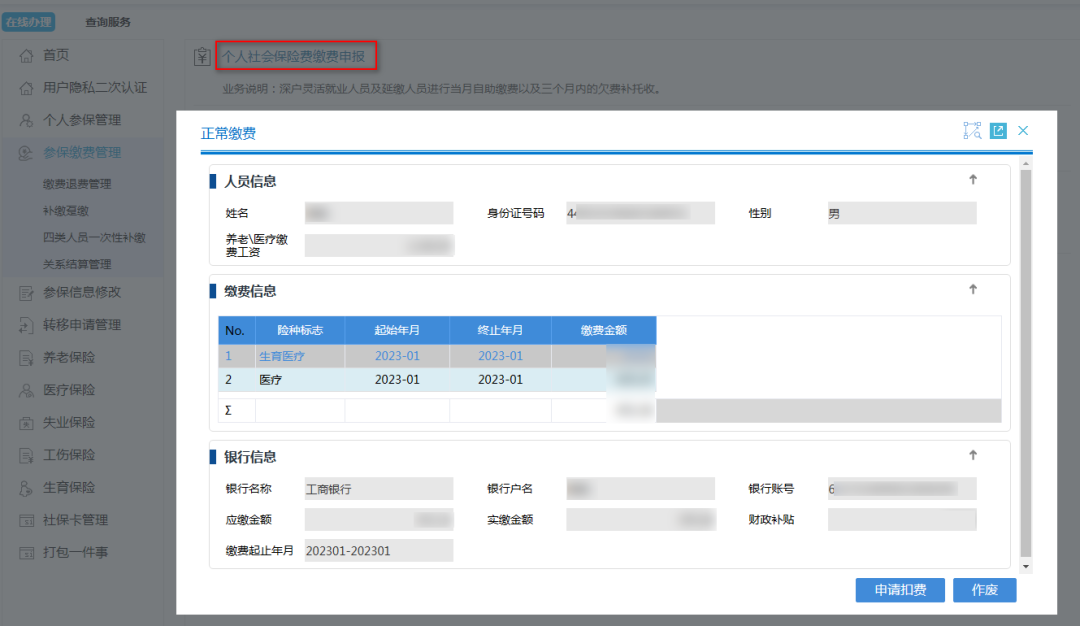
Task: Click the document icon beside 养老保险
Action: tap(26, 357)
